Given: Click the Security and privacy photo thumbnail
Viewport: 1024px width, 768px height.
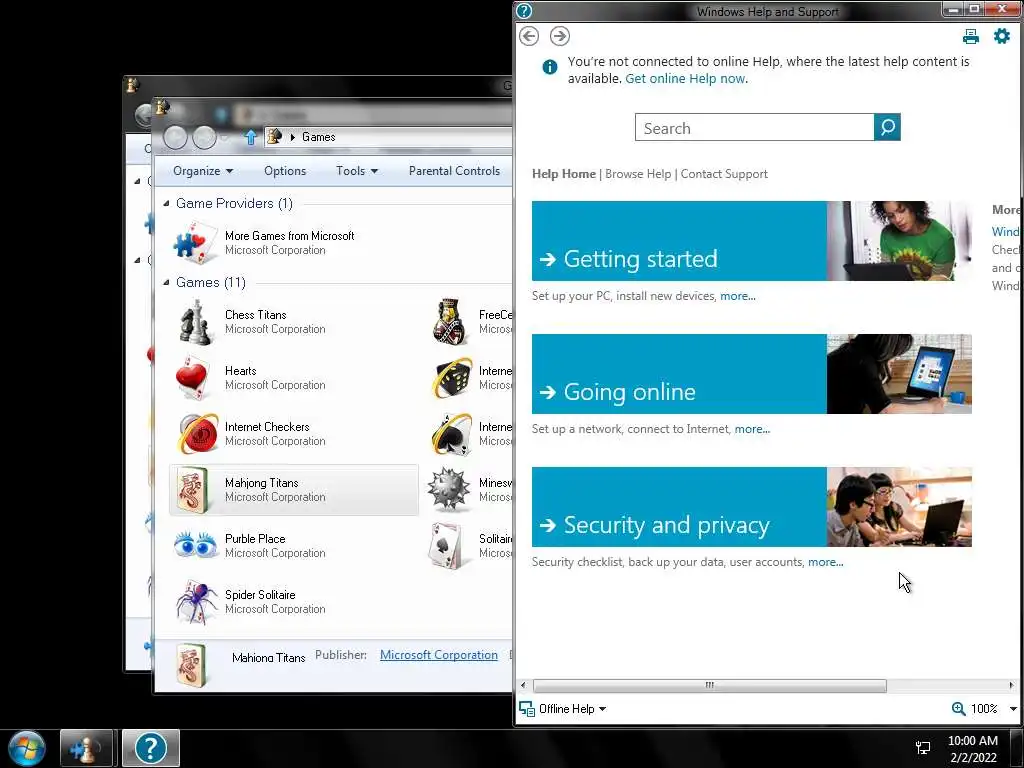Looking at the screenshot, I should click(x=899, y=507).
